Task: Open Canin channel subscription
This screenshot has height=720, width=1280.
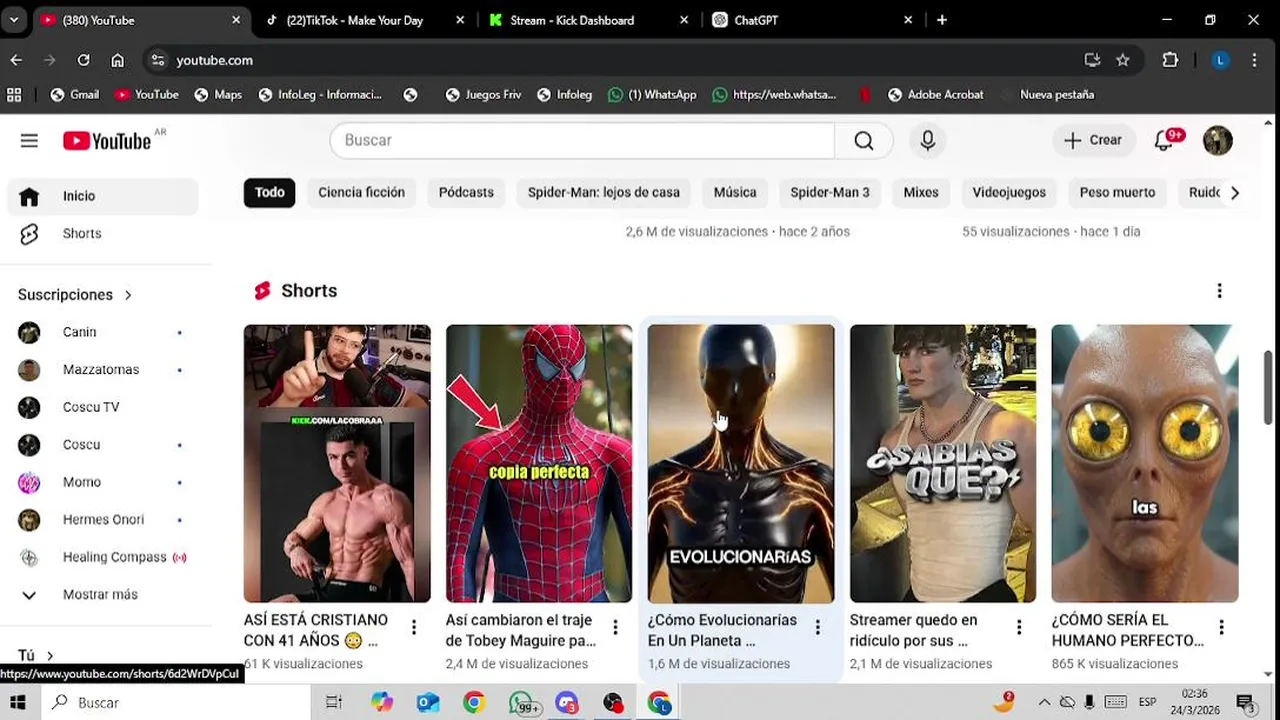Action: pyautogui.click(x=103, y=332)
